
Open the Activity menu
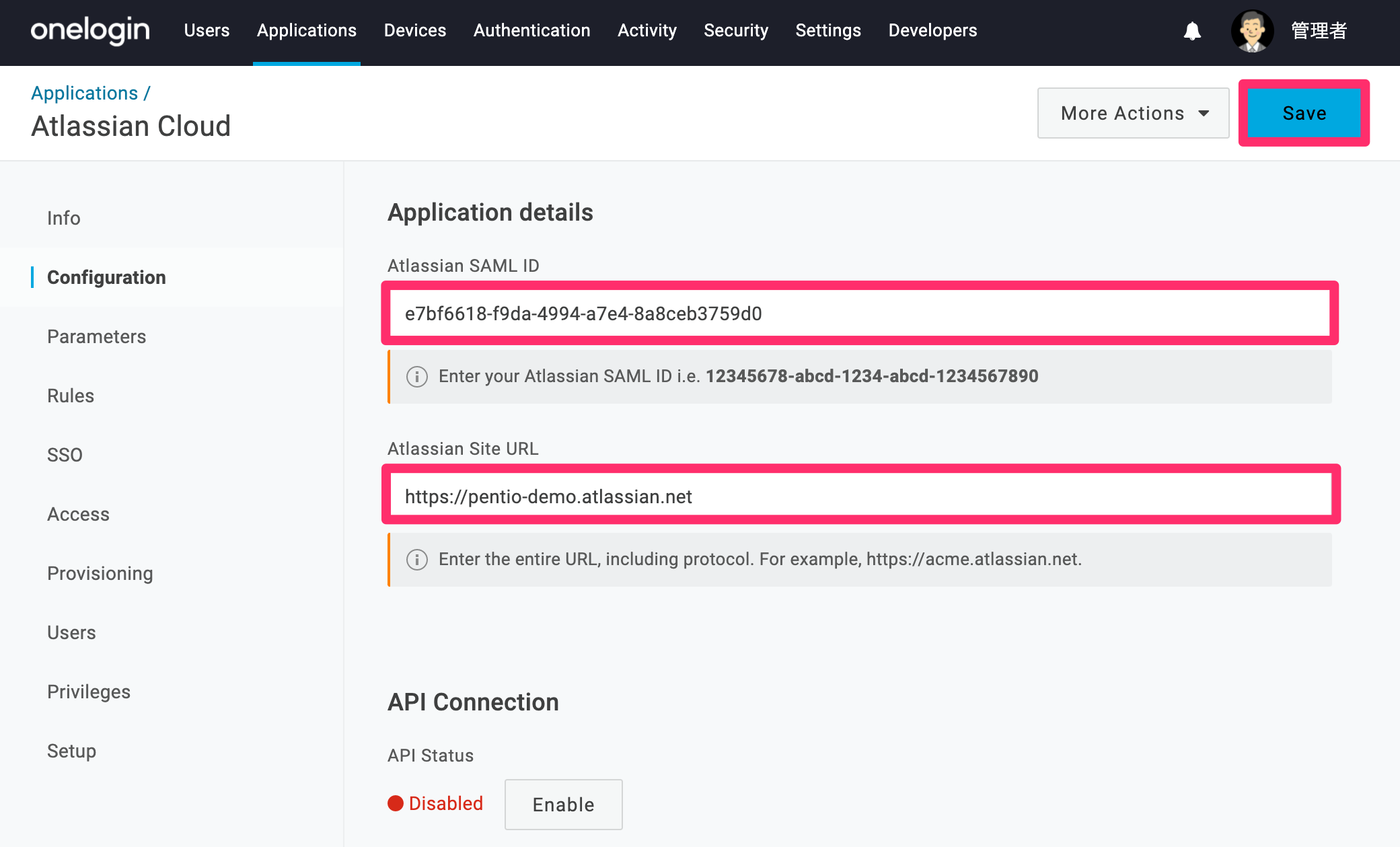647,30
